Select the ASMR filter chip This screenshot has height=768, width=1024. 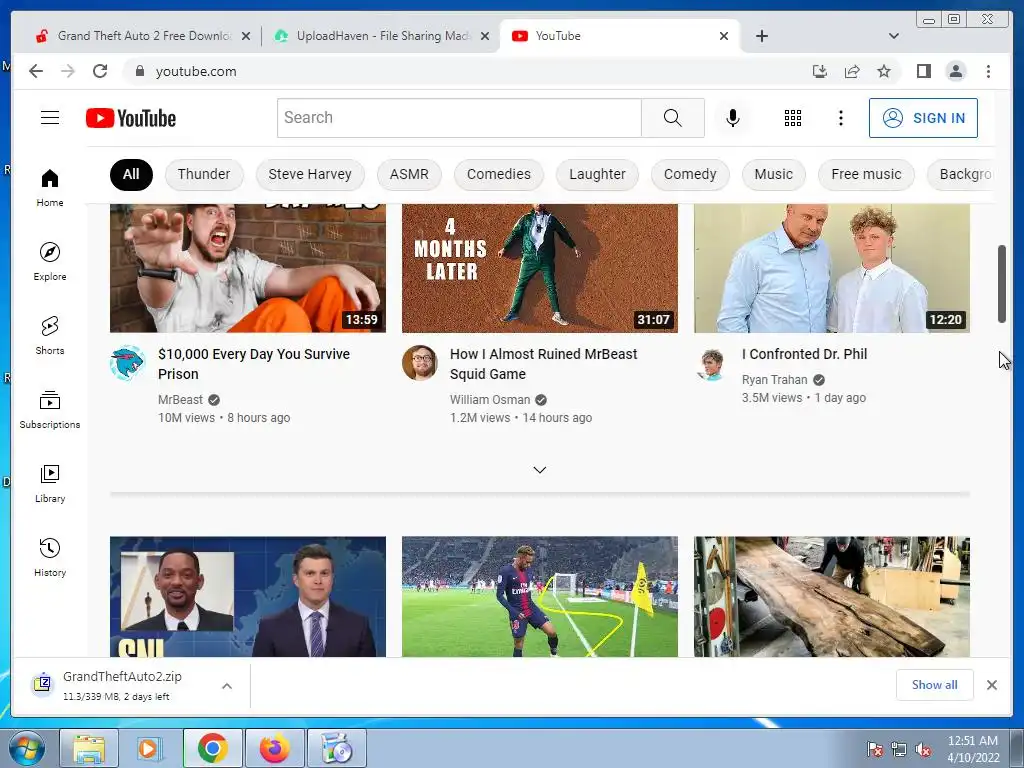(409, 174)
